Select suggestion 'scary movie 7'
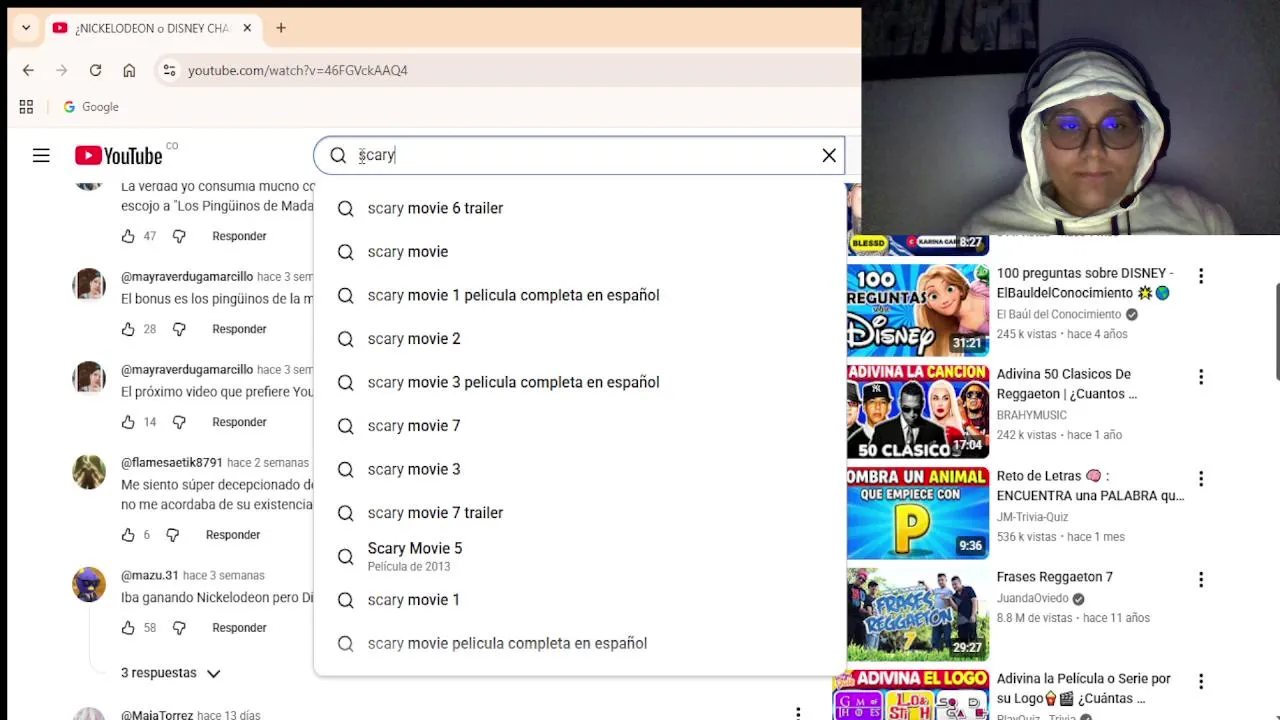 [579, 426]
